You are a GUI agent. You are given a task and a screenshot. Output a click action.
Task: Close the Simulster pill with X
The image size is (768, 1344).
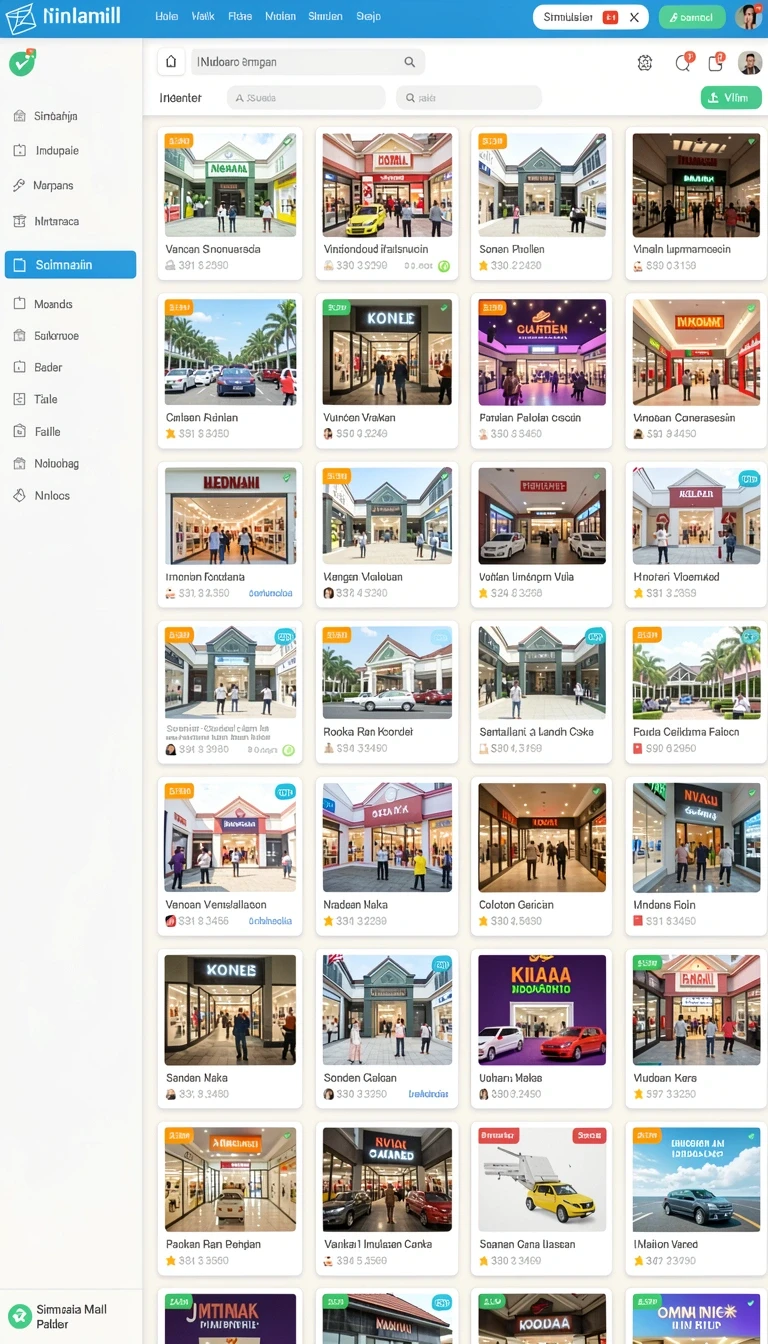634,17
